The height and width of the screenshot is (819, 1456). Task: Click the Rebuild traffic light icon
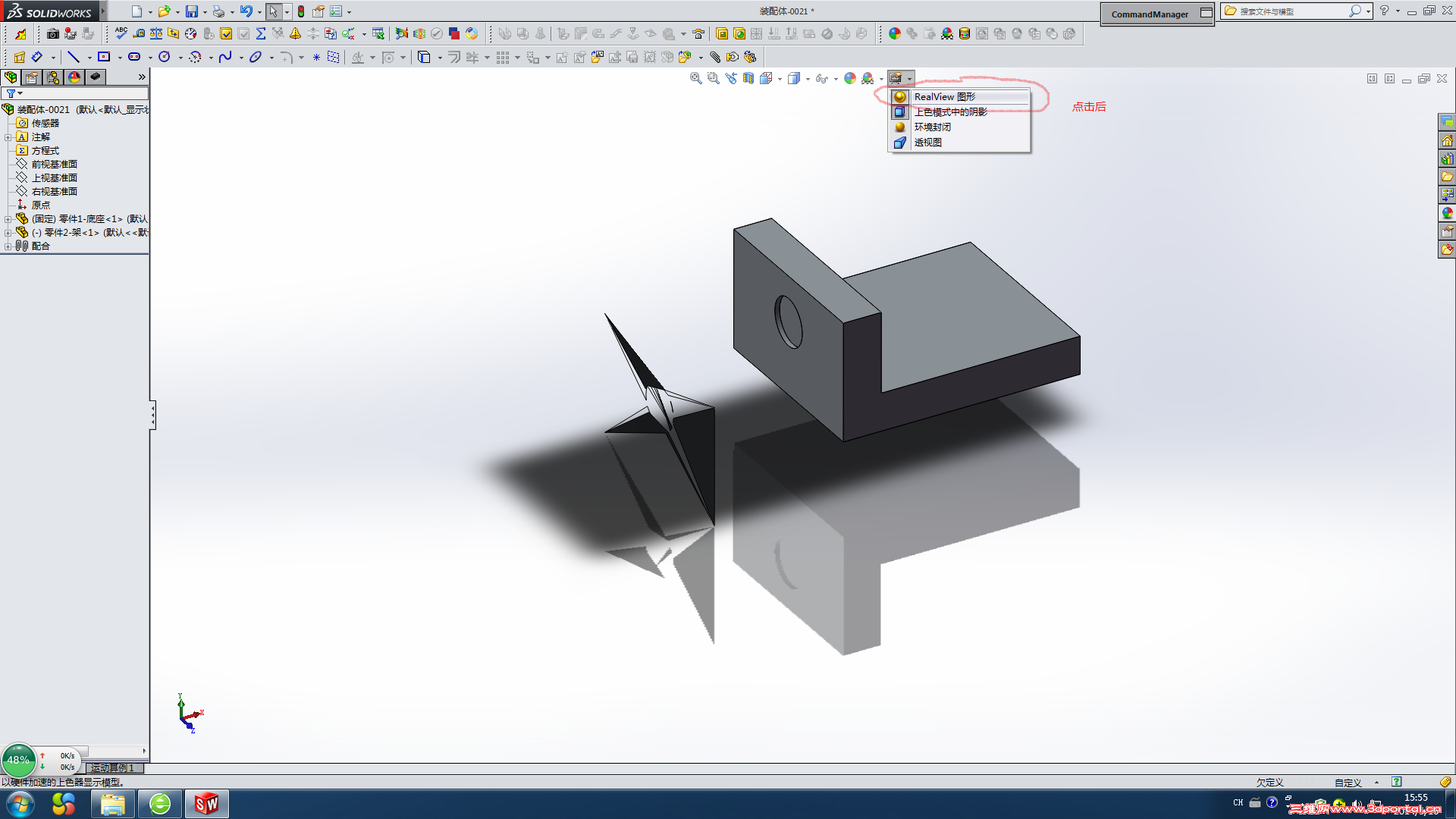[x=301, y=11]
